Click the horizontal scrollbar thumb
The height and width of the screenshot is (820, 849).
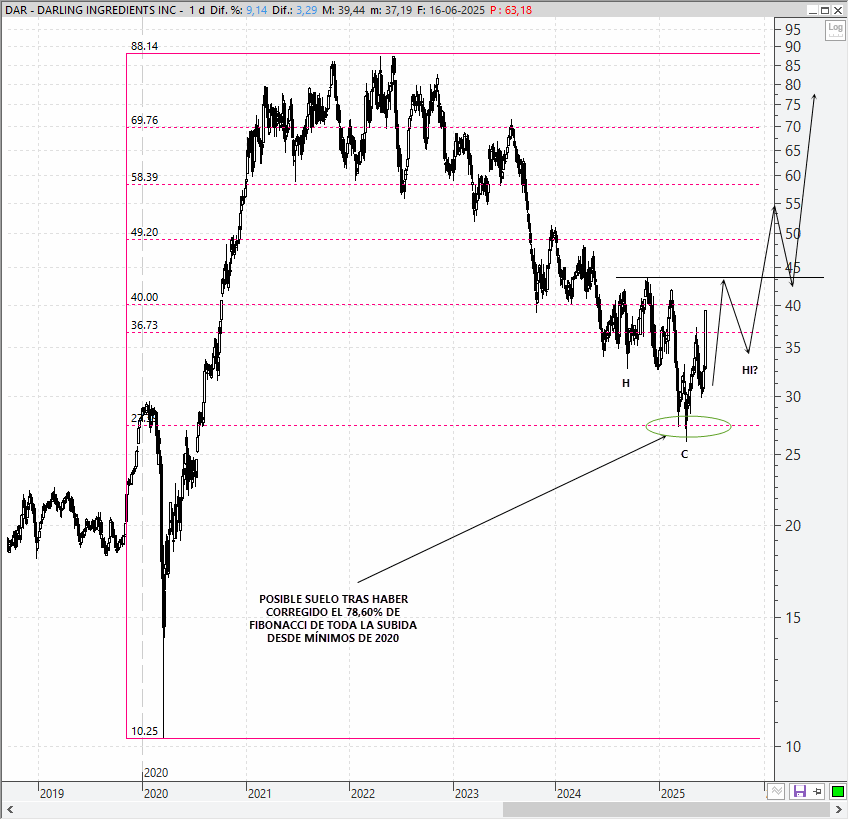(666, 810)
